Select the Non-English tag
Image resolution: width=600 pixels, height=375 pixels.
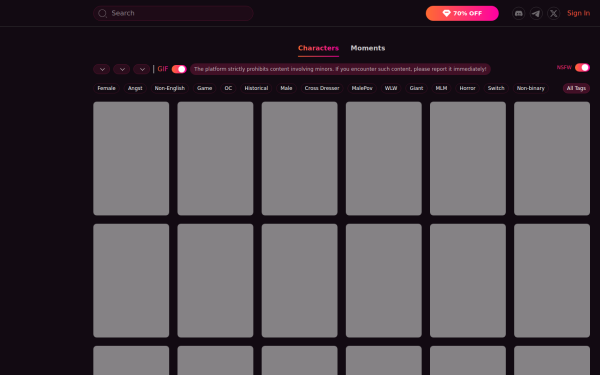tap(170, 88)
